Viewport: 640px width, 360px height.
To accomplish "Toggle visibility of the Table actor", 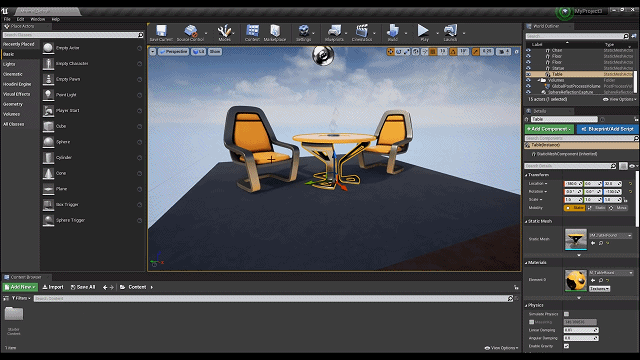I will 529,74.
